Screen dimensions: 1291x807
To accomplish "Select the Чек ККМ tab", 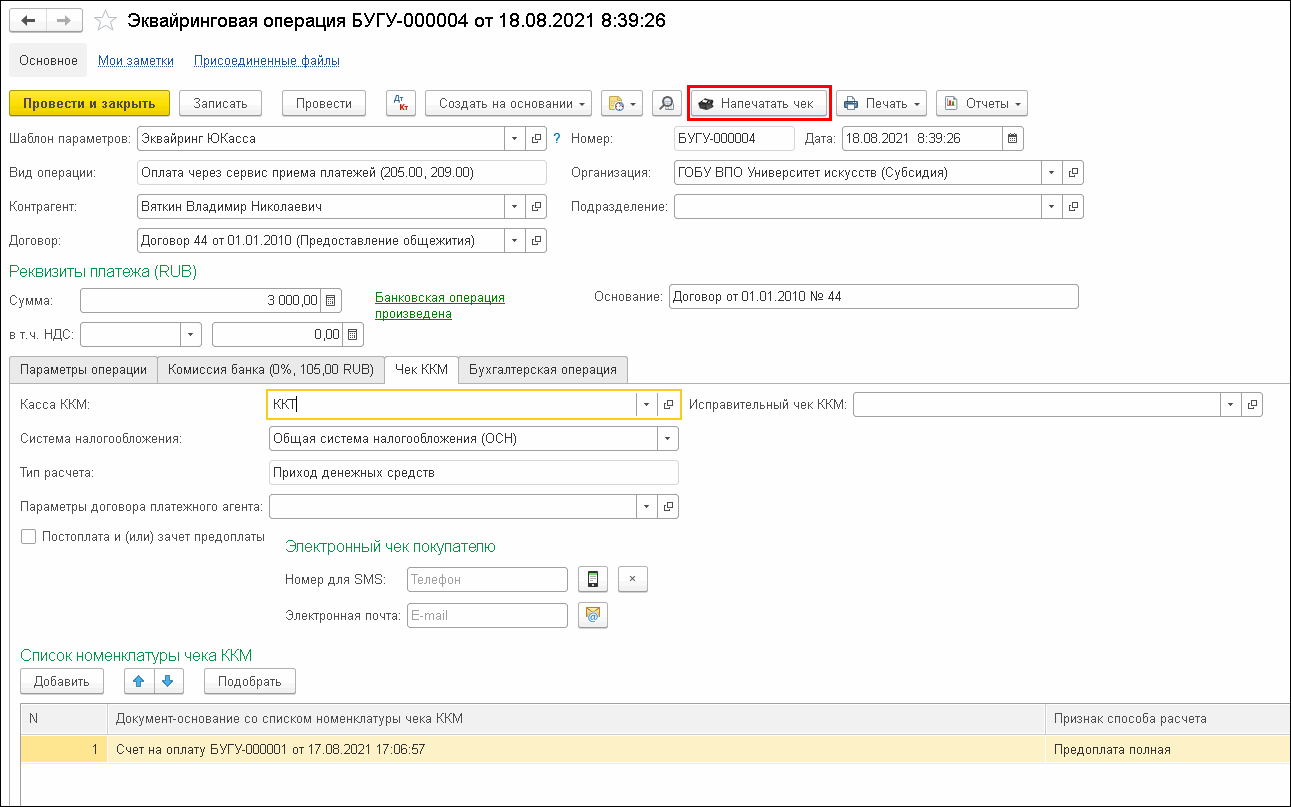I will point(422,369).
